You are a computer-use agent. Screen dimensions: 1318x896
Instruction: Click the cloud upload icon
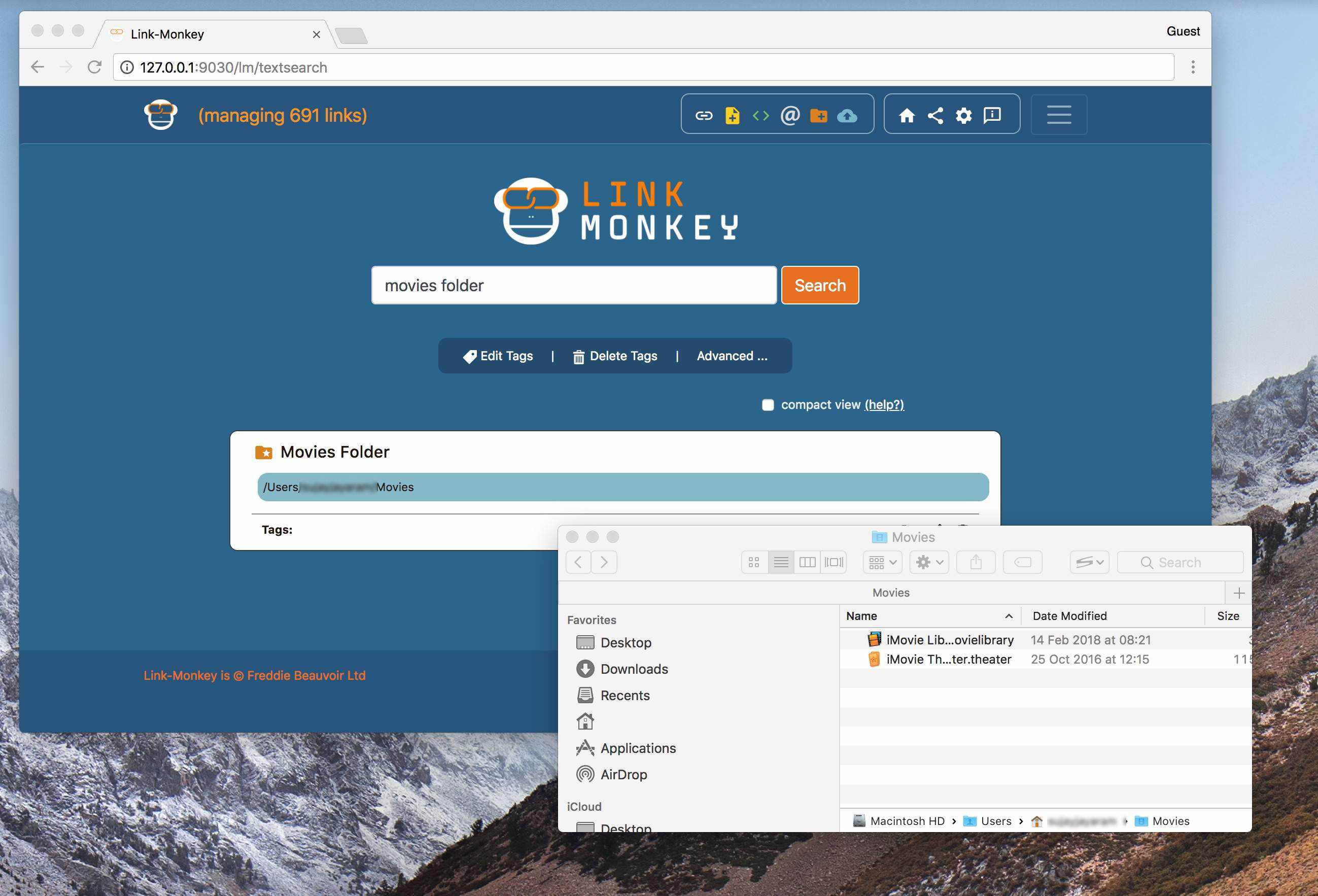[847, 116]
